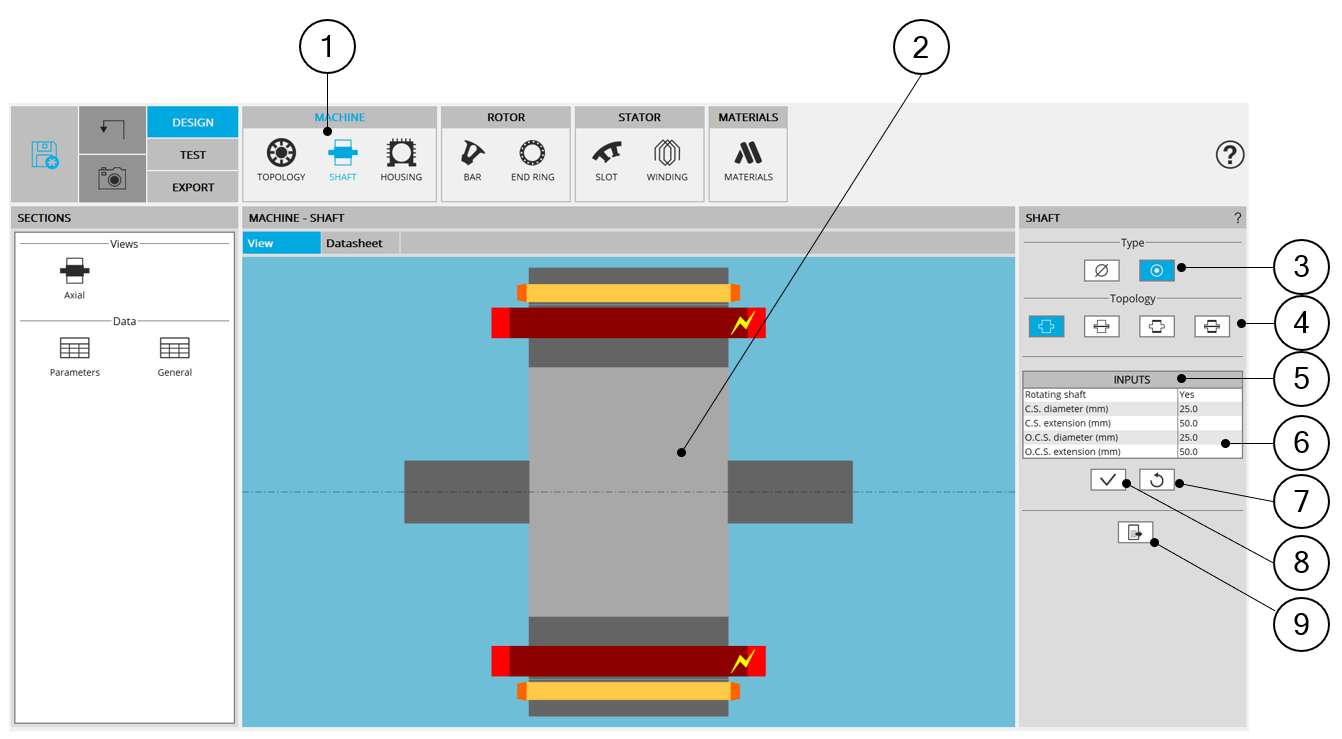Apply inputs with the checkmark button

[x=1108, y=480]
